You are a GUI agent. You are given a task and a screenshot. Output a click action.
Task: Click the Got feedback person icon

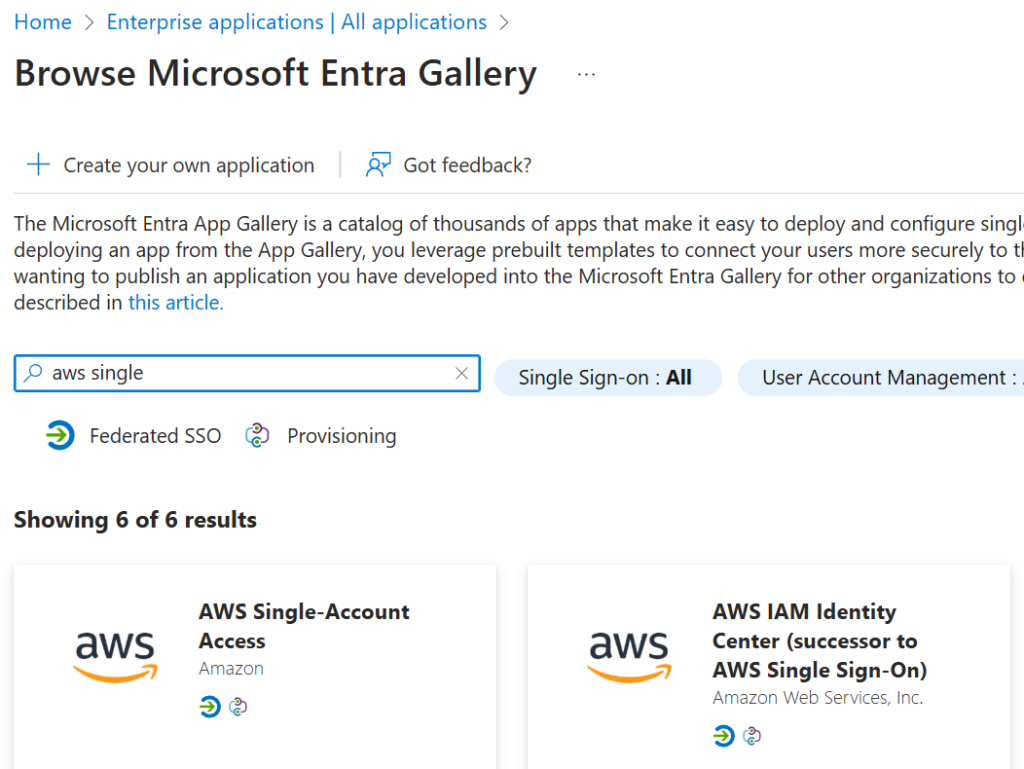[x=378, y=165]
